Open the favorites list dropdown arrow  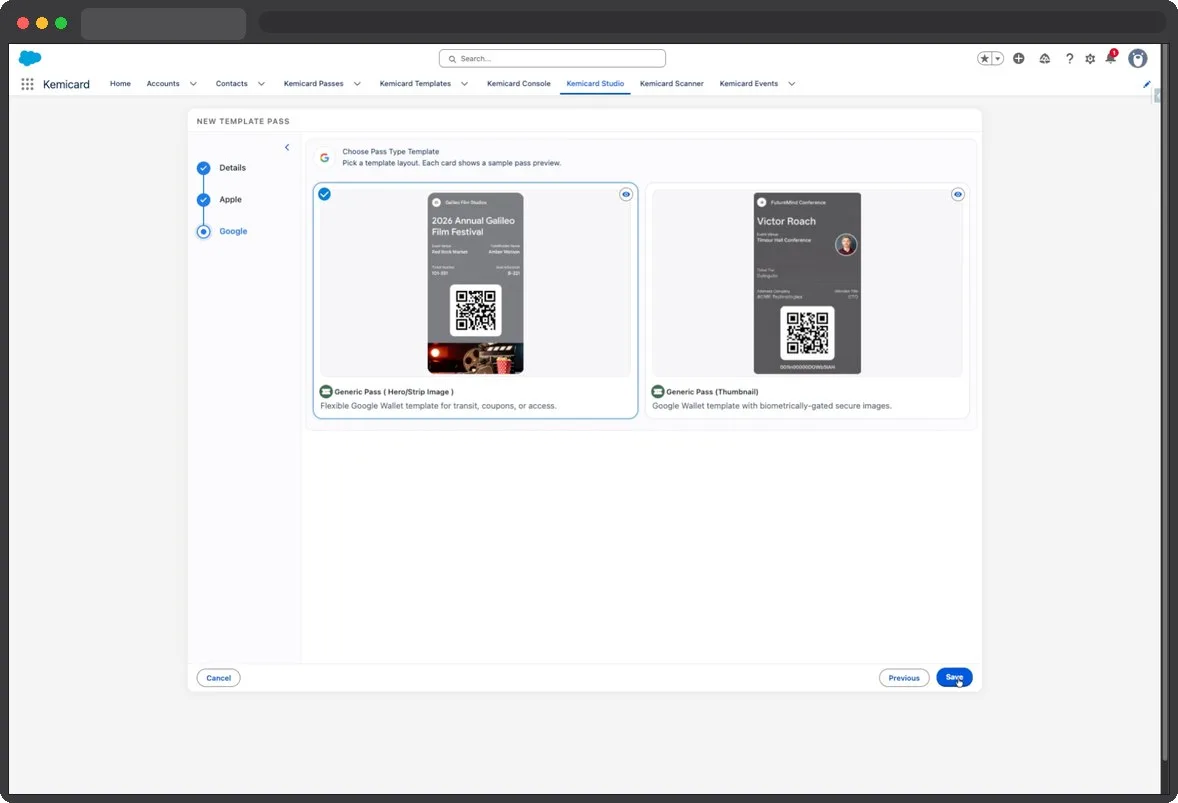(998, 59)
